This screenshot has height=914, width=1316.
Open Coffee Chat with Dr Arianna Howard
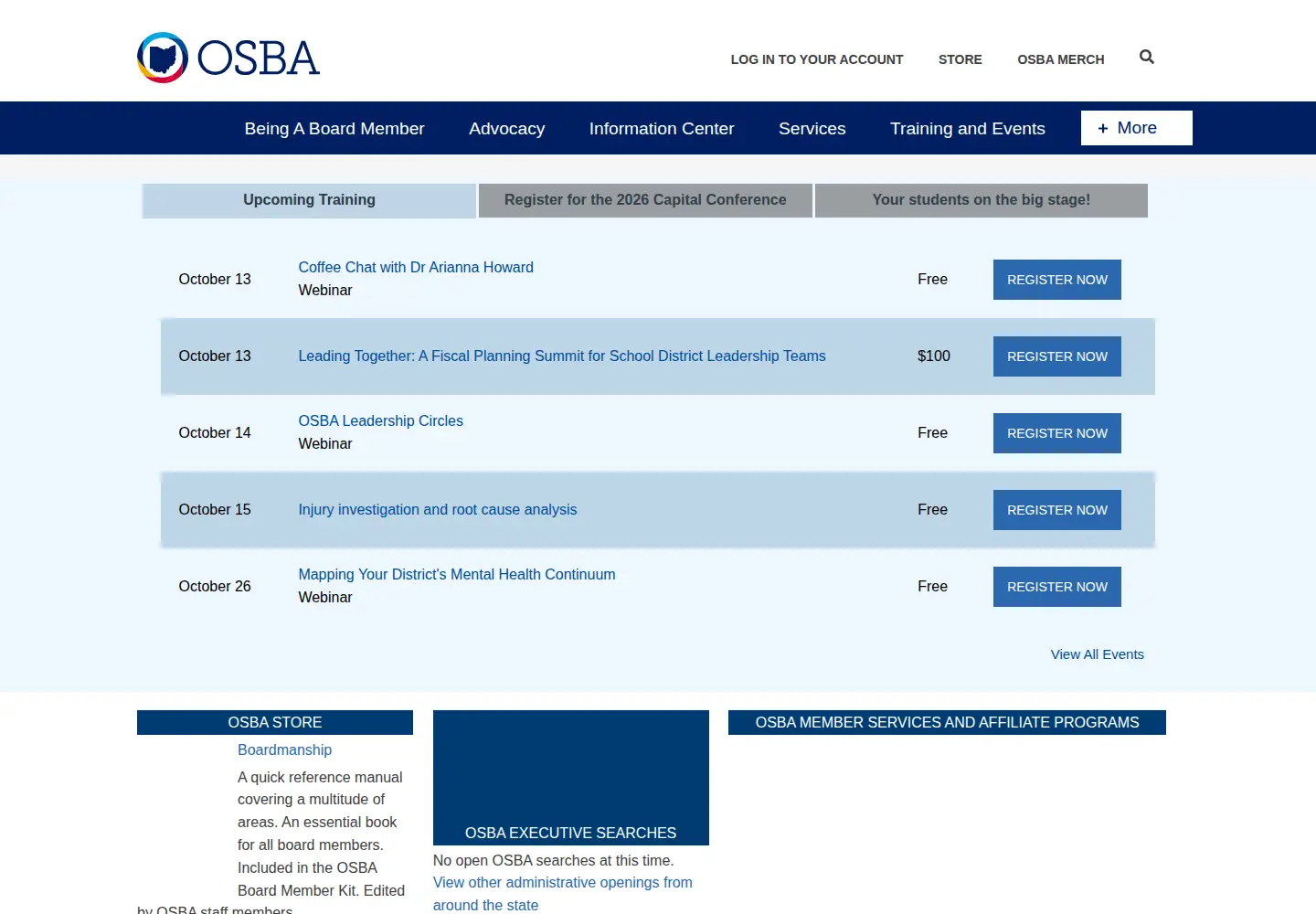416,268
